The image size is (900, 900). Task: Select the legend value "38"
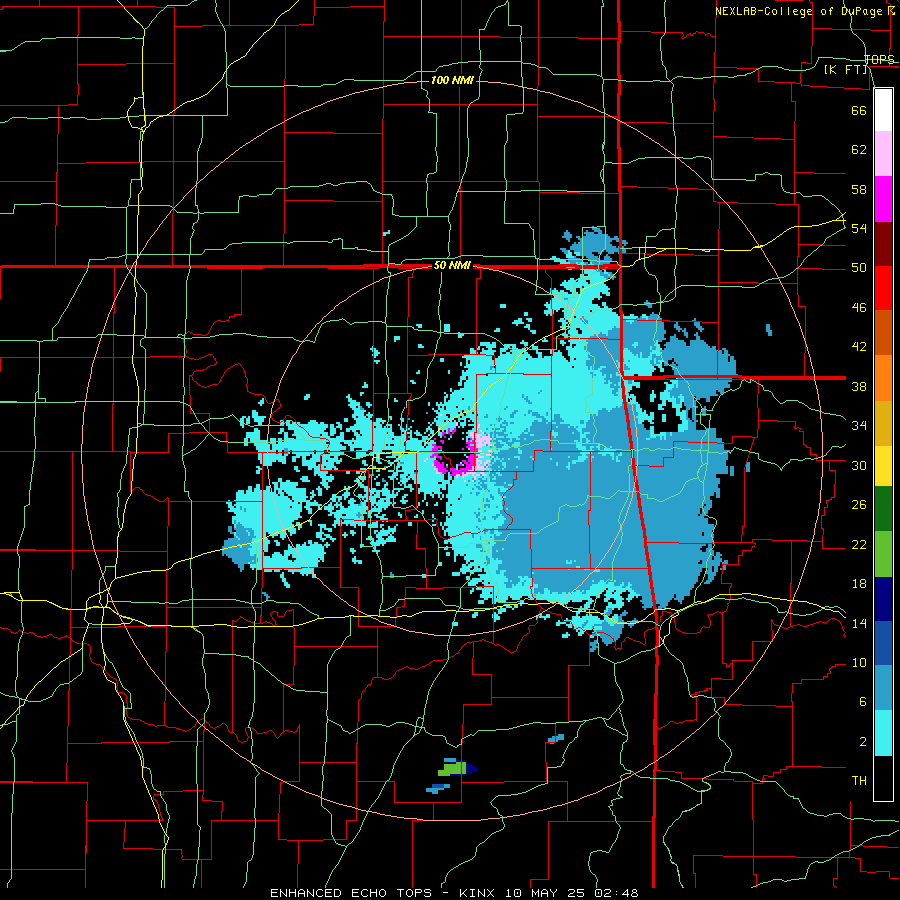(859, 386)
